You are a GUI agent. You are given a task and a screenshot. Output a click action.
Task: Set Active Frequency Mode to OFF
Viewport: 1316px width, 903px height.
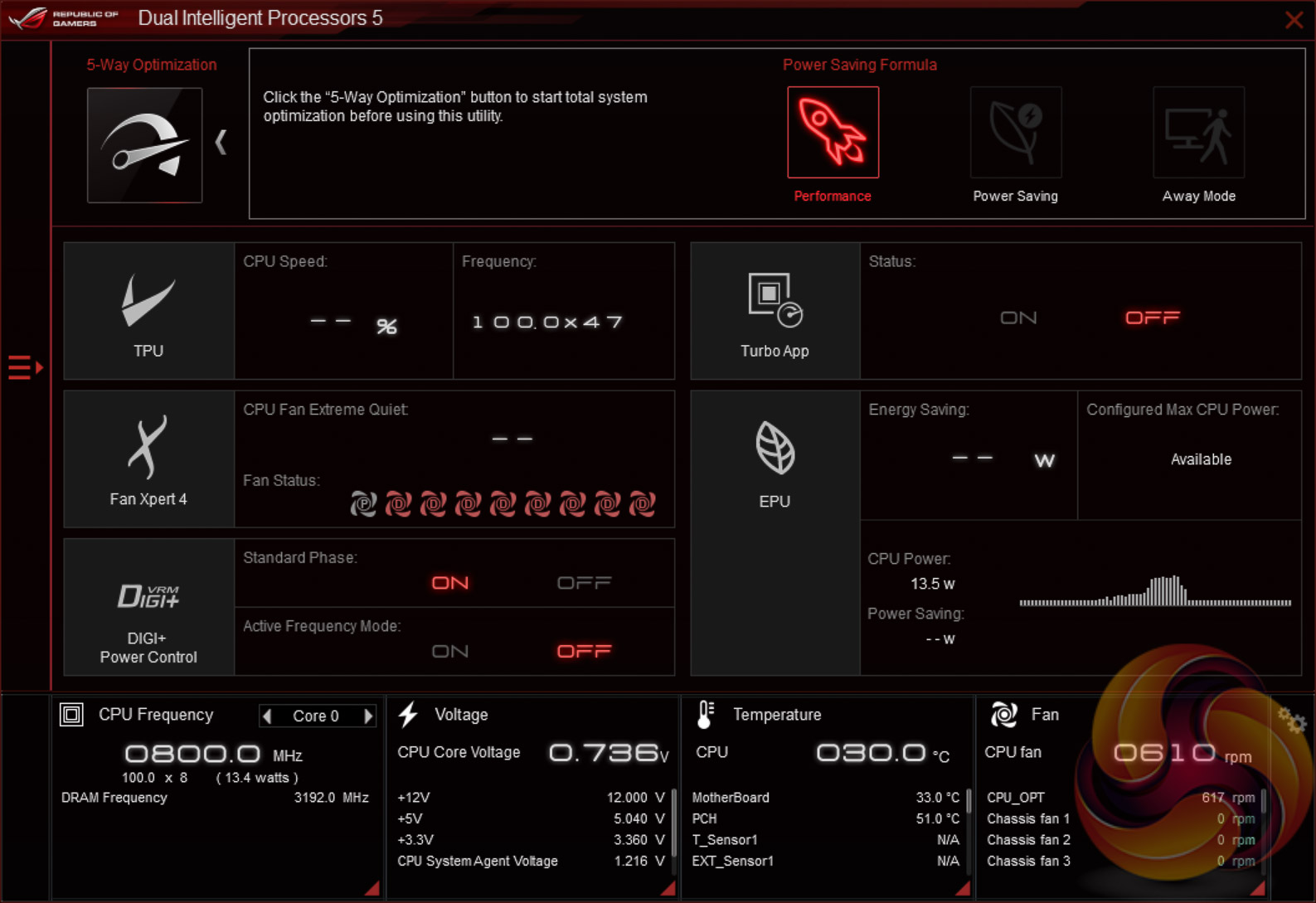pos(585,651)
